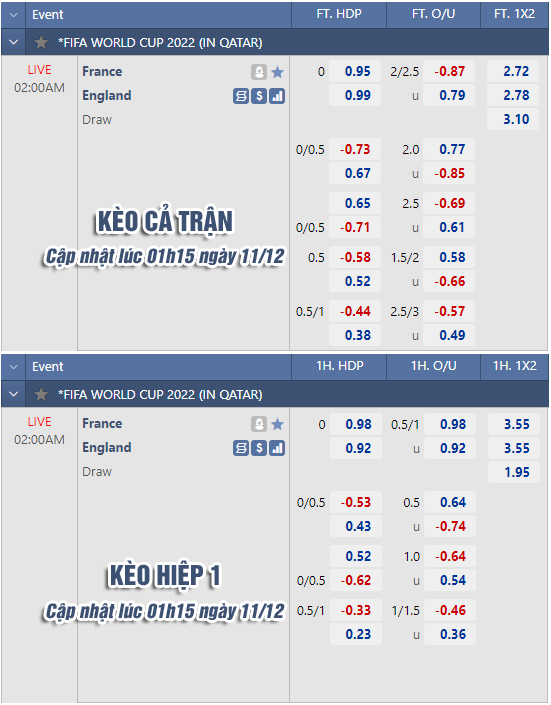Viewport: 551px width, 705px height.
Task: Open the scoreboard icon in full-time England row
Action: [x=241, y=96]
